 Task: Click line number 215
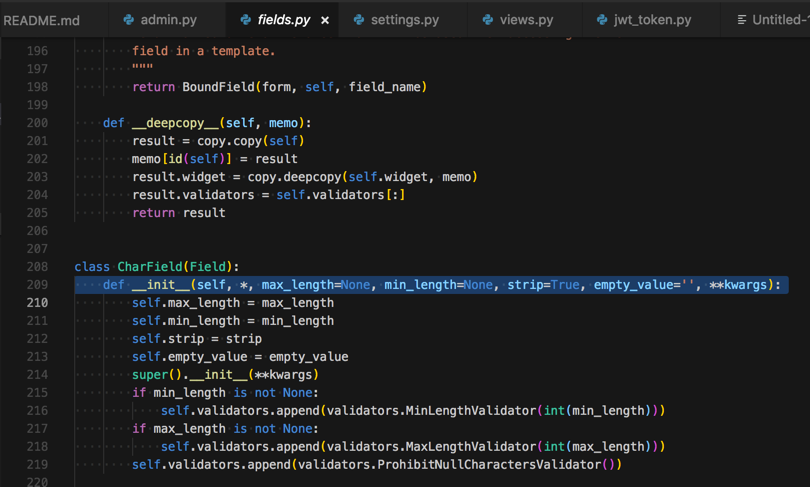pos(37,392)
